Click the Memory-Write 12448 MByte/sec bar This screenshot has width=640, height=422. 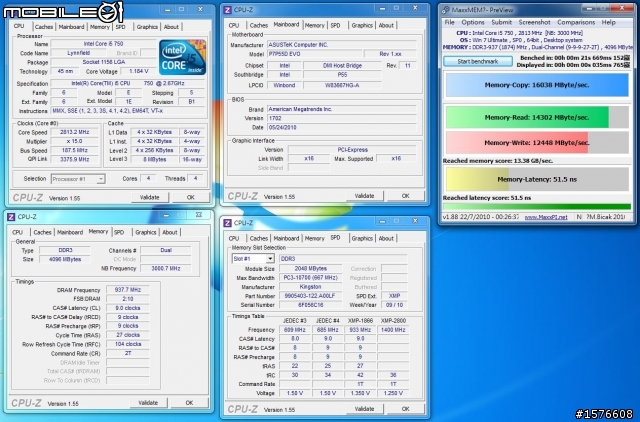pyautogui.click(x=537, y=143)
